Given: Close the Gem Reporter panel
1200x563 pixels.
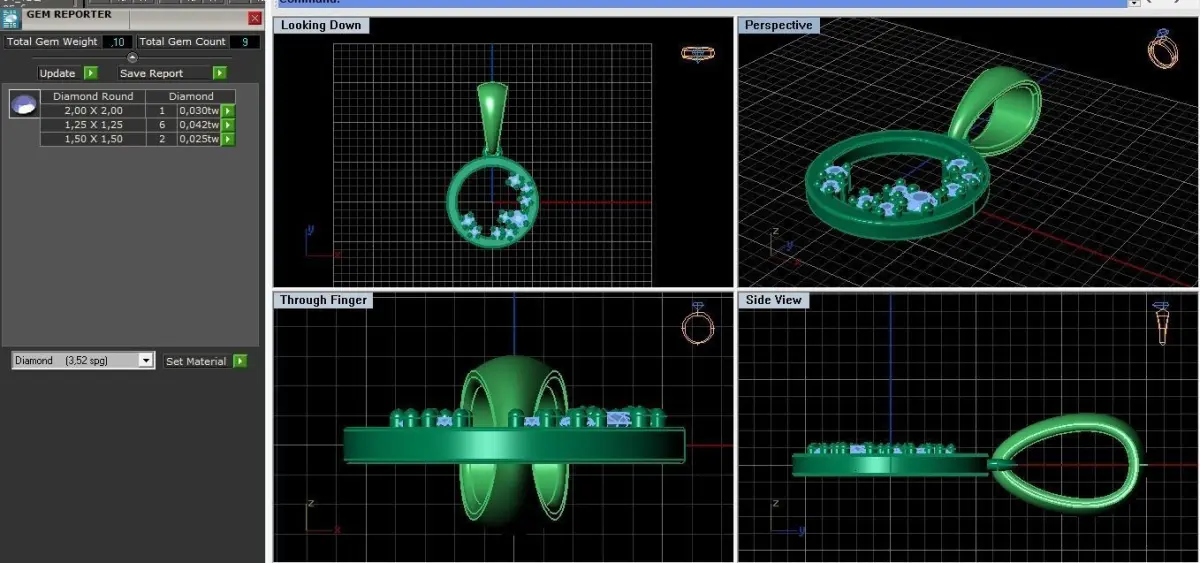Looking at the screenshot, I should point(254,17).
